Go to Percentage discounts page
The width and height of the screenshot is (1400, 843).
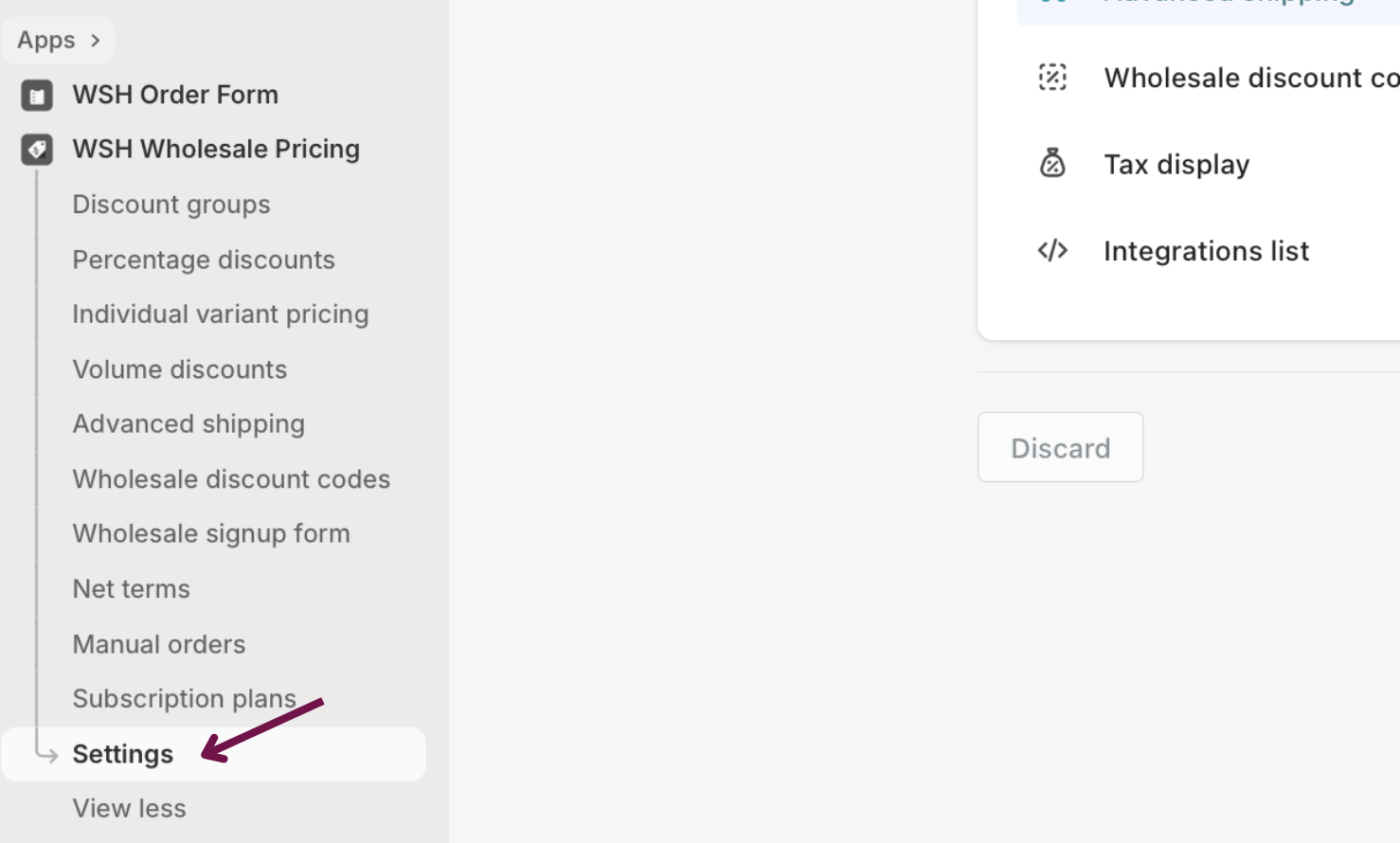[204, 260]
